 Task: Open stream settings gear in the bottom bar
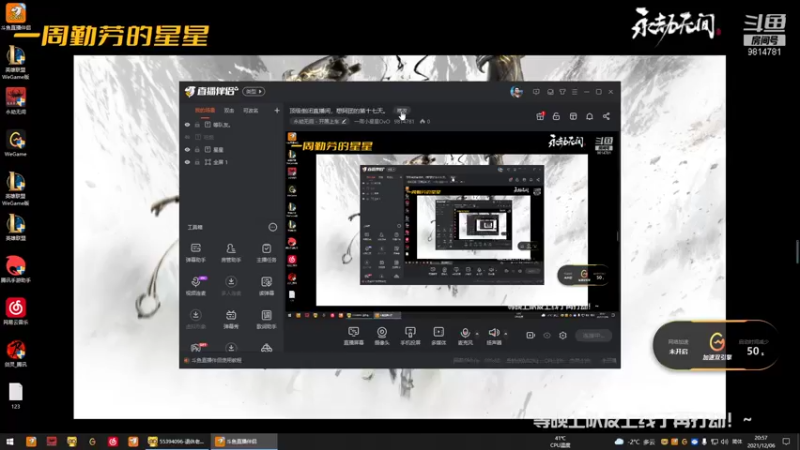click(x=563, y=335)
